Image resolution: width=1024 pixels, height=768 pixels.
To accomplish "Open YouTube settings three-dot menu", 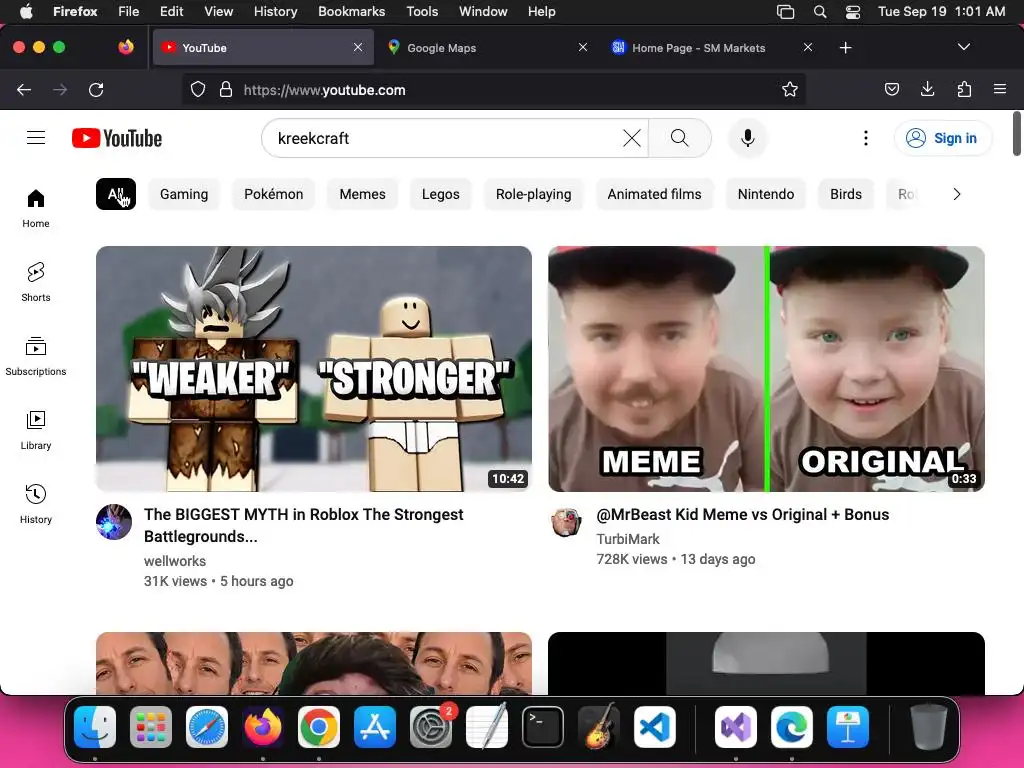I will click(x=866, y=138).
